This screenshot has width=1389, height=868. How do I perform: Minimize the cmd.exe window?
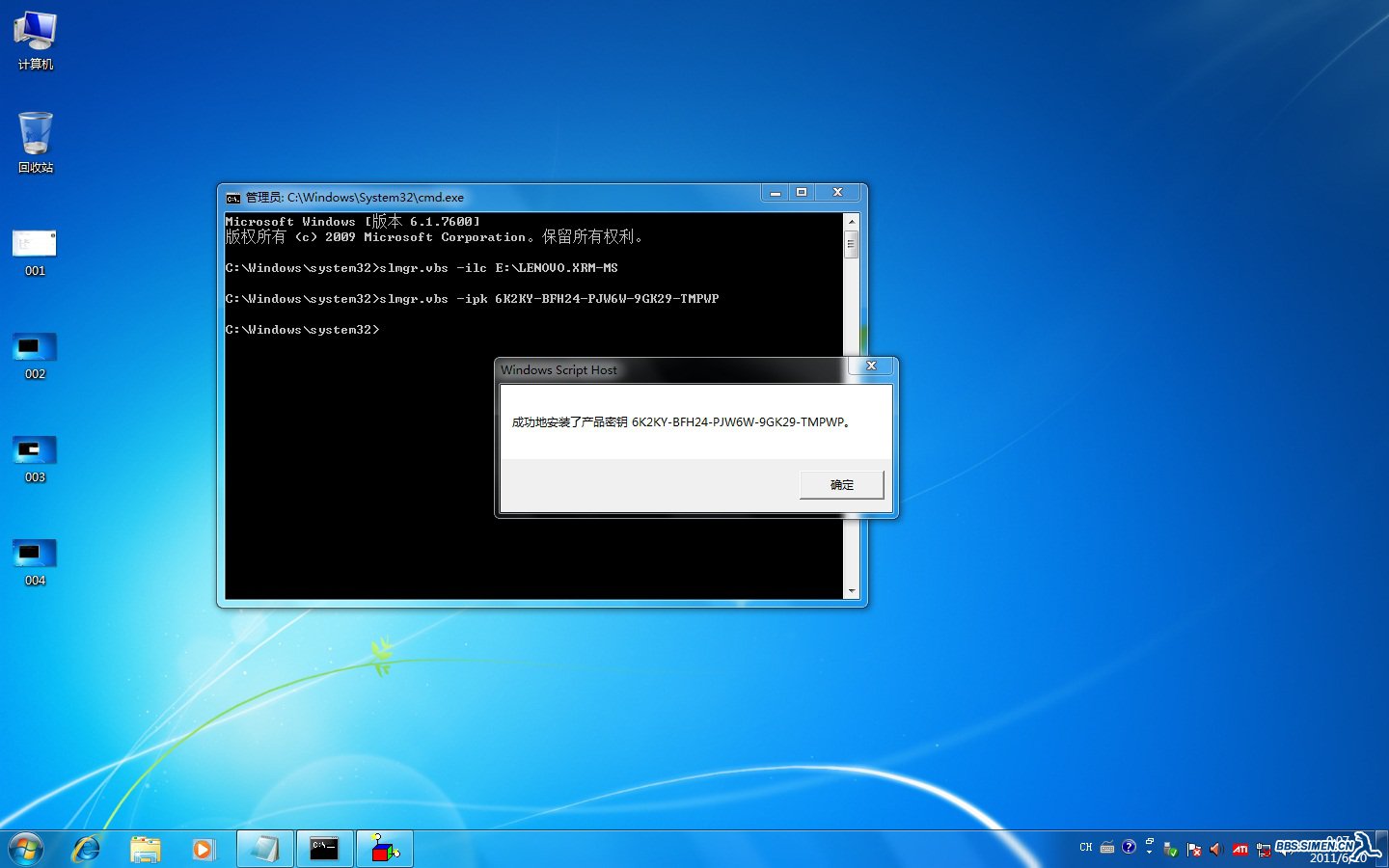[775, 193]
